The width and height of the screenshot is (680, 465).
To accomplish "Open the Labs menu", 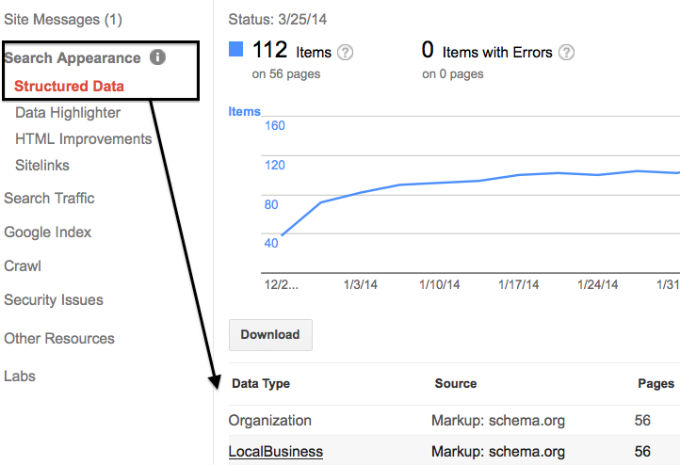I will point(20,376).
